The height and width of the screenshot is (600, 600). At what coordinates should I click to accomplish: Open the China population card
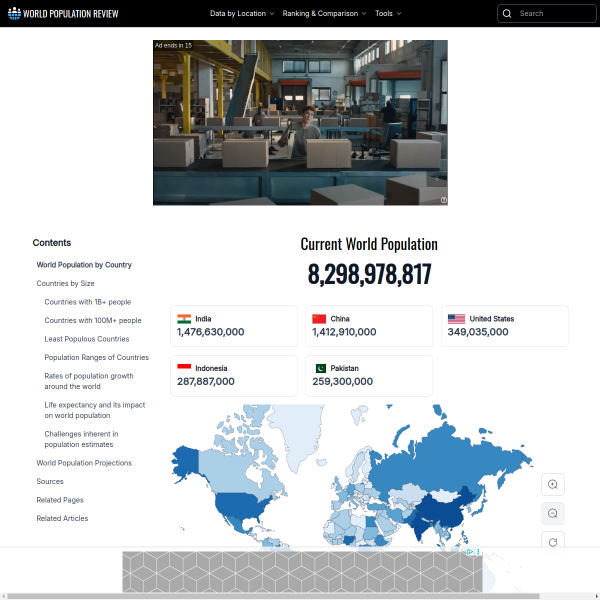coord(369,326)
